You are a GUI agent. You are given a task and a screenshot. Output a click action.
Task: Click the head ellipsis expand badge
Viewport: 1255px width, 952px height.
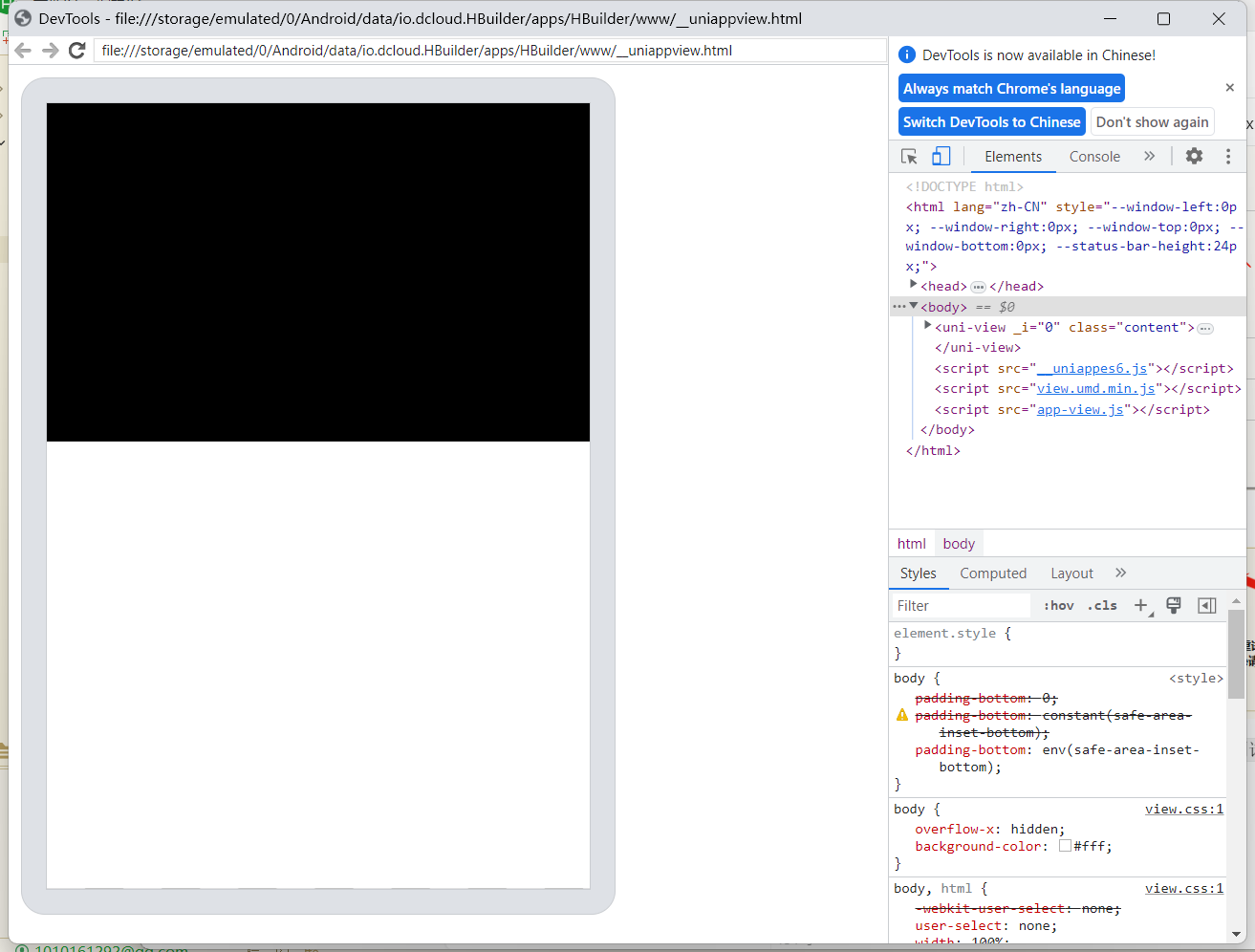pyautogui.click(x=978, y=287)
